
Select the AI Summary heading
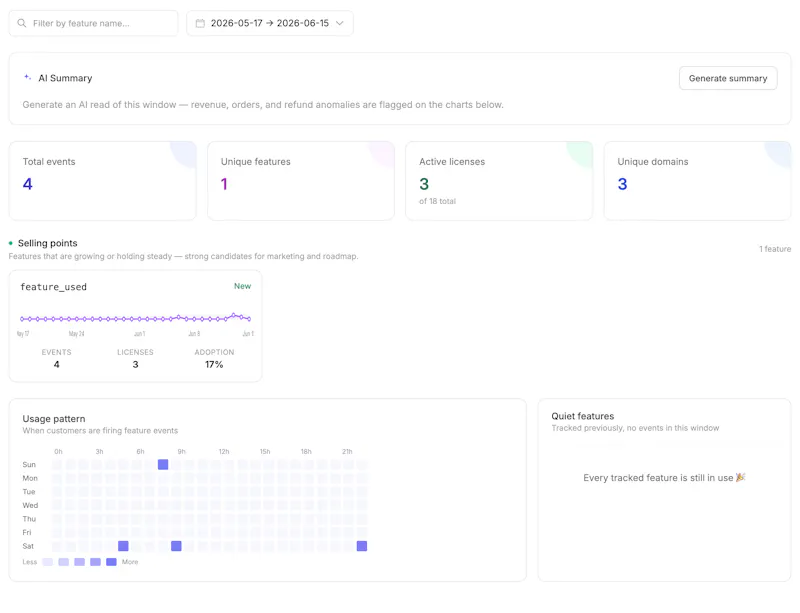point(65,78)
